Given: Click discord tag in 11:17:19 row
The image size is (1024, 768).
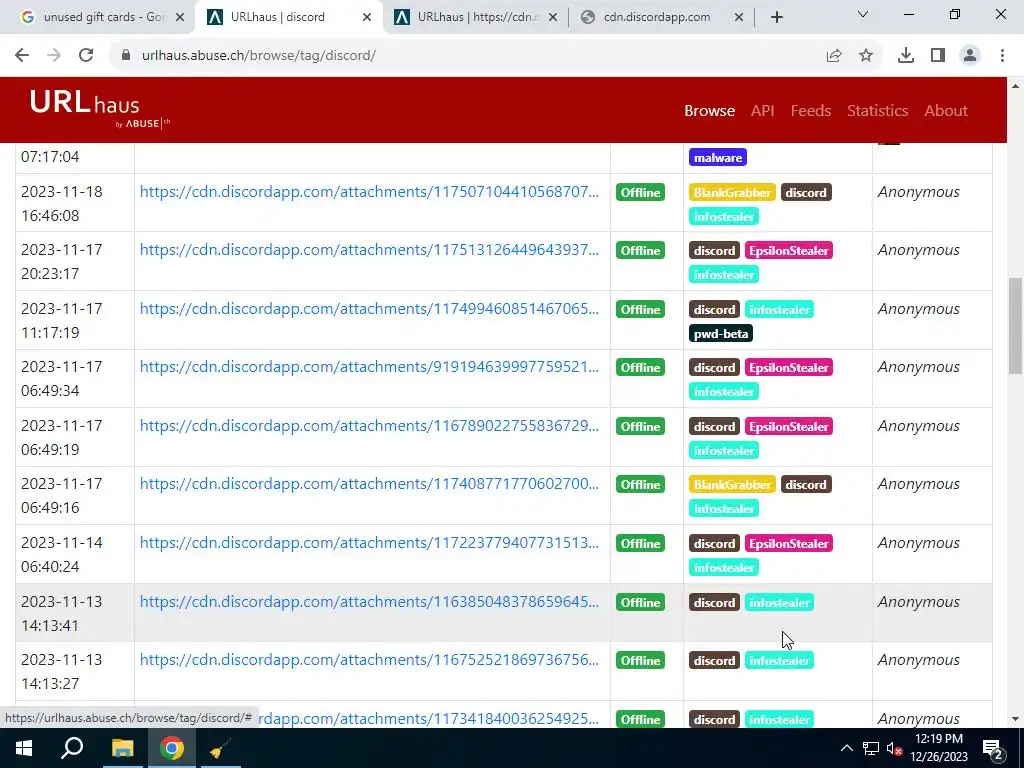Looking at the screenshot, I should point(714,309).
